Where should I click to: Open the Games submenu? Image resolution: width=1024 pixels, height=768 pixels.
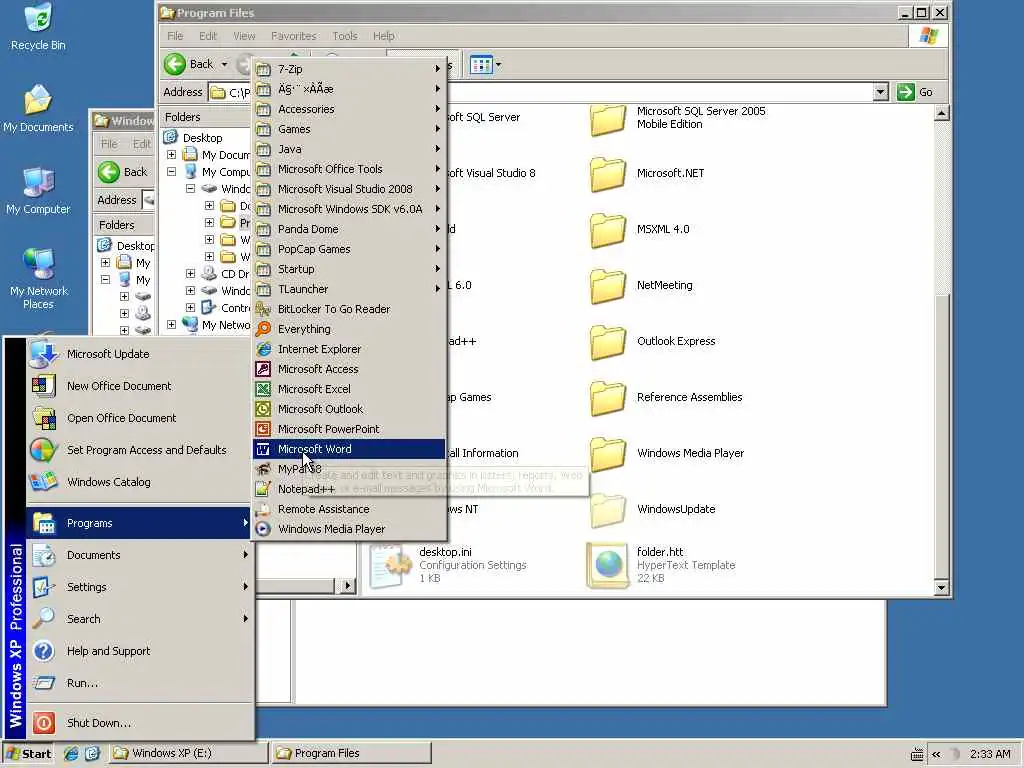(x=349, y=129)
